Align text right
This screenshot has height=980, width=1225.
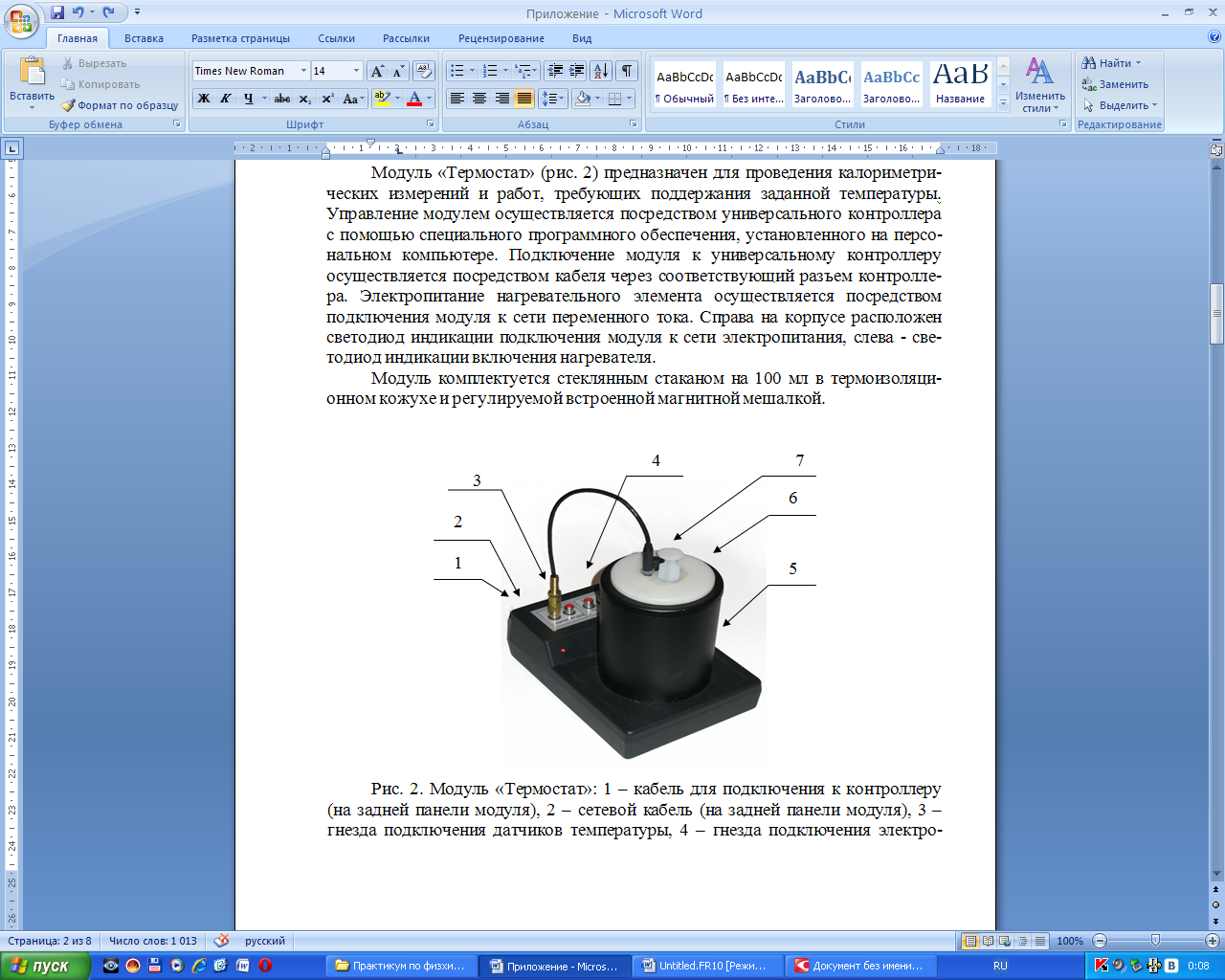click(502, 98)
